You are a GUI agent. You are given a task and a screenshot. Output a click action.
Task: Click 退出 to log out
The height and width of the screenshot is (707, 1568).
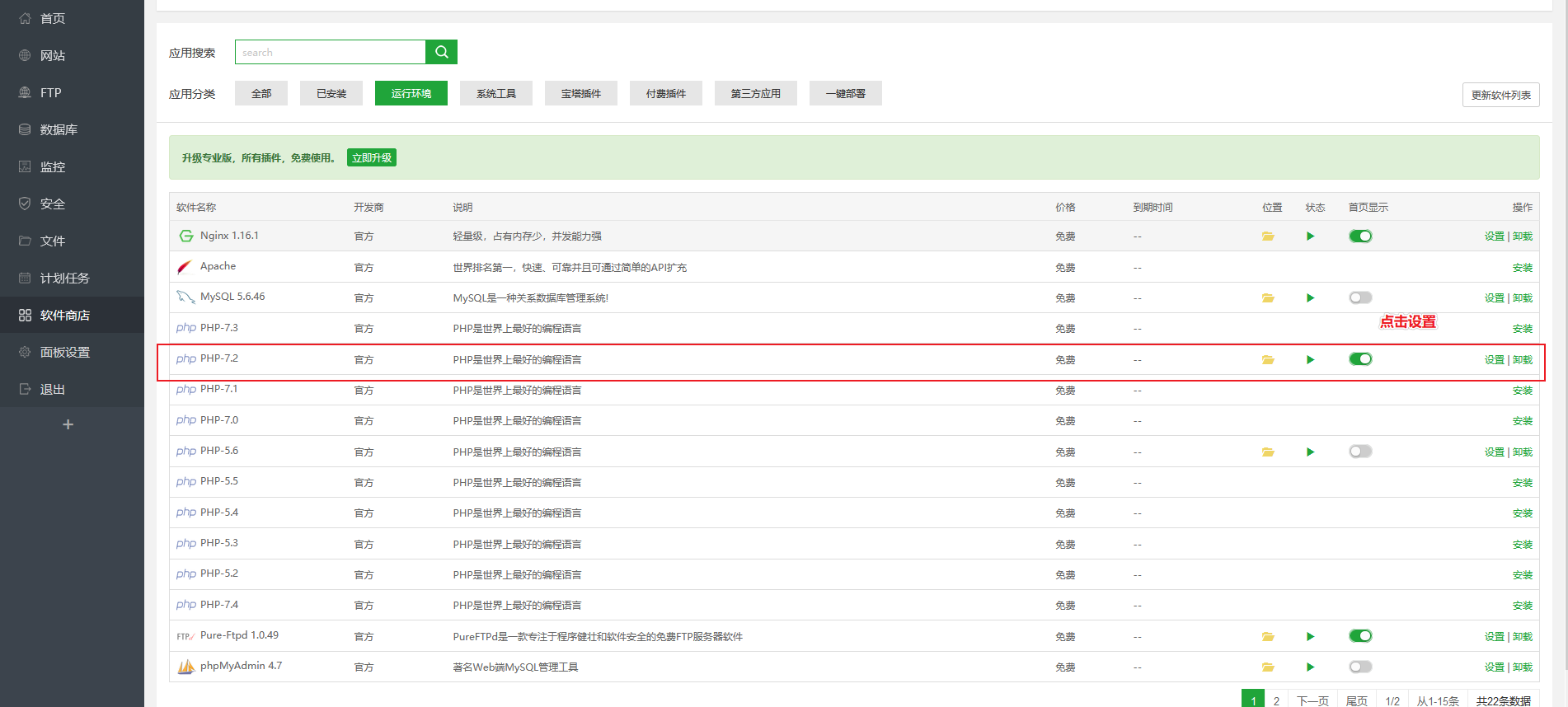click(x=72, y=389)
